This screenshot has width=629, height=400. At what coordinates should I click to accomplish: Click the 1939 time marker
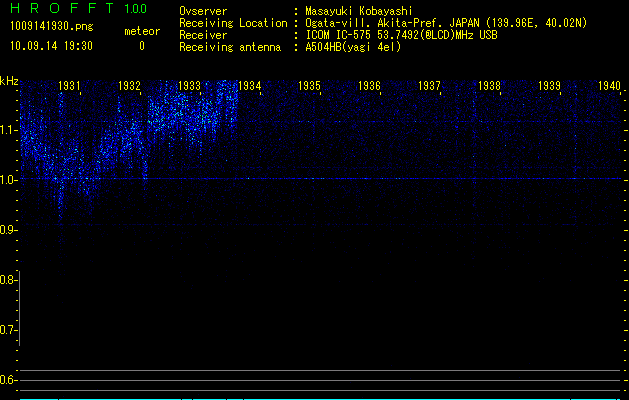point(549,85)
